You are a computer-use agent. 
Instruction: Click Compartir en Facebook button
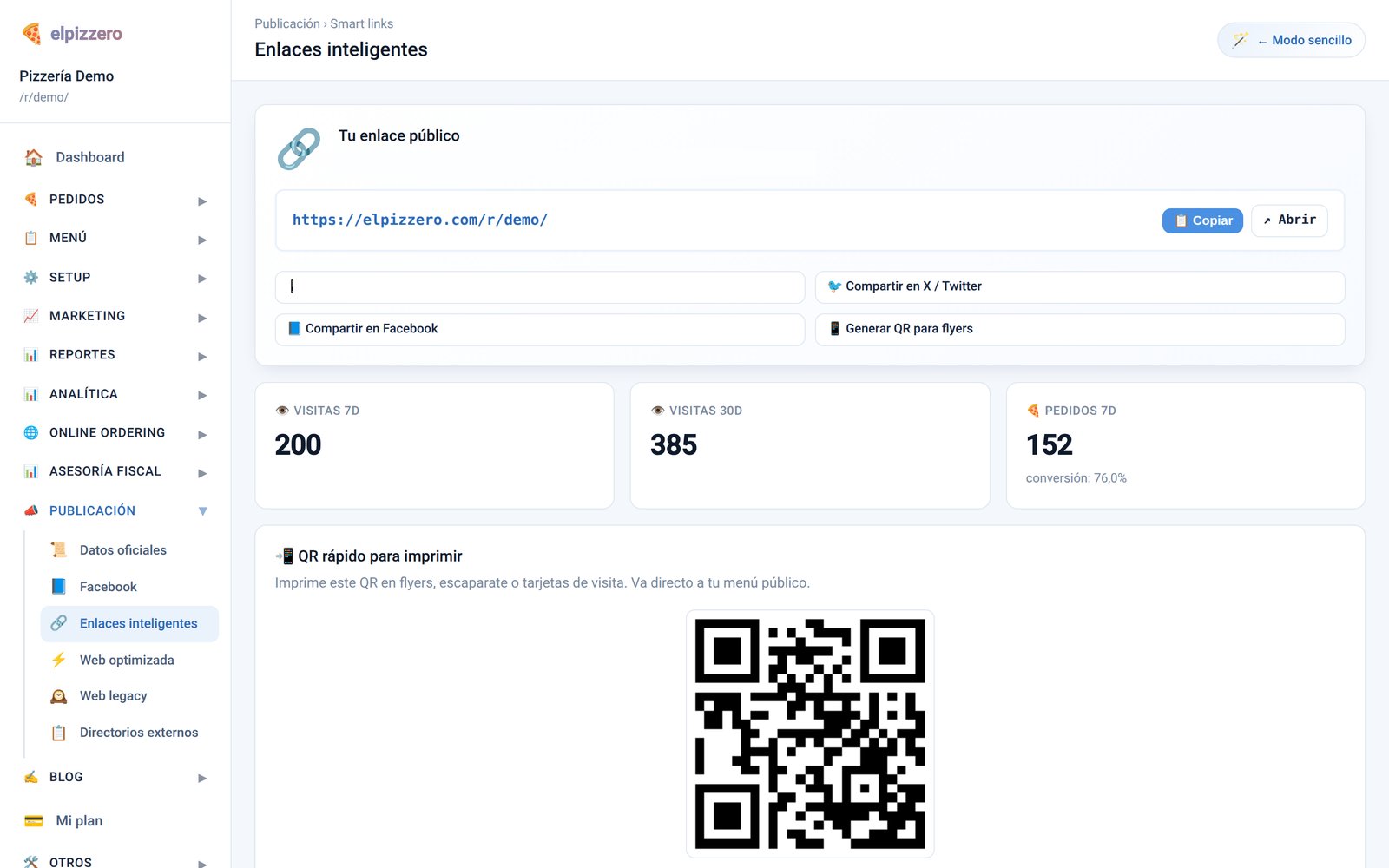pyautogui.click(x=540, y=329)
